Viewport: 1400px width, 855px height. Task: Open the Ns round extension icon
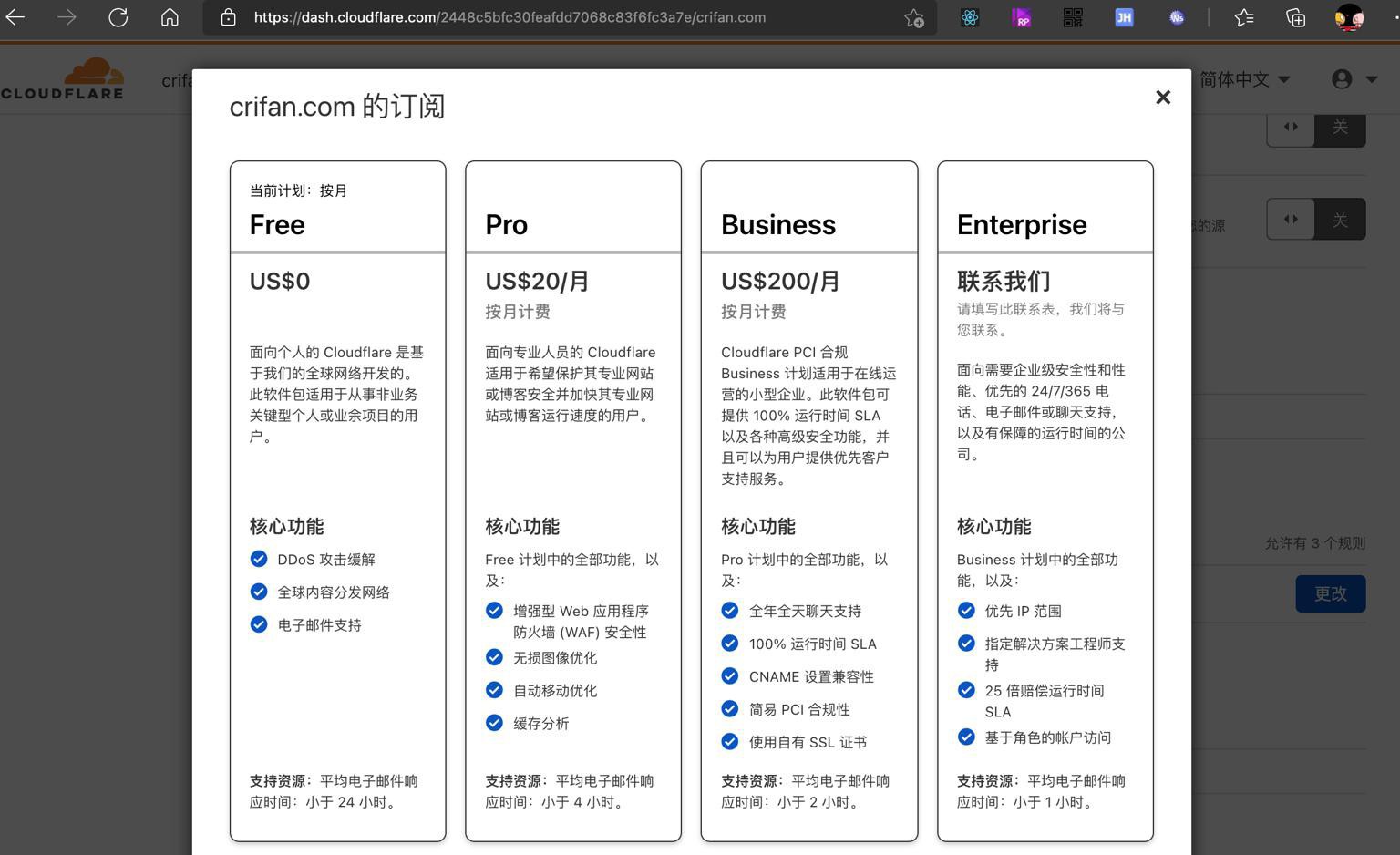tap(1177, 17)
